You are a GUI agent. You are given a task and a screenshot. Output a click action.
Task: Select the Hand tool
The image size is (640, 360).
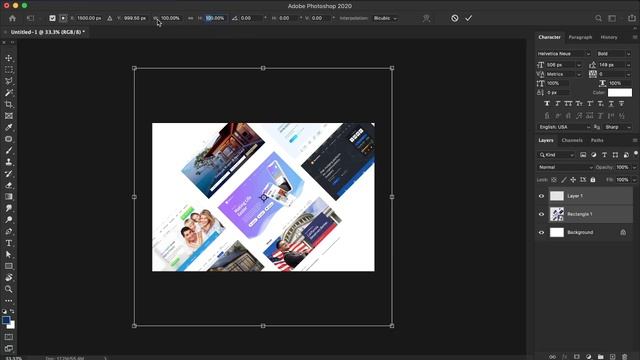pyautogui.click(x=9, y=278)
